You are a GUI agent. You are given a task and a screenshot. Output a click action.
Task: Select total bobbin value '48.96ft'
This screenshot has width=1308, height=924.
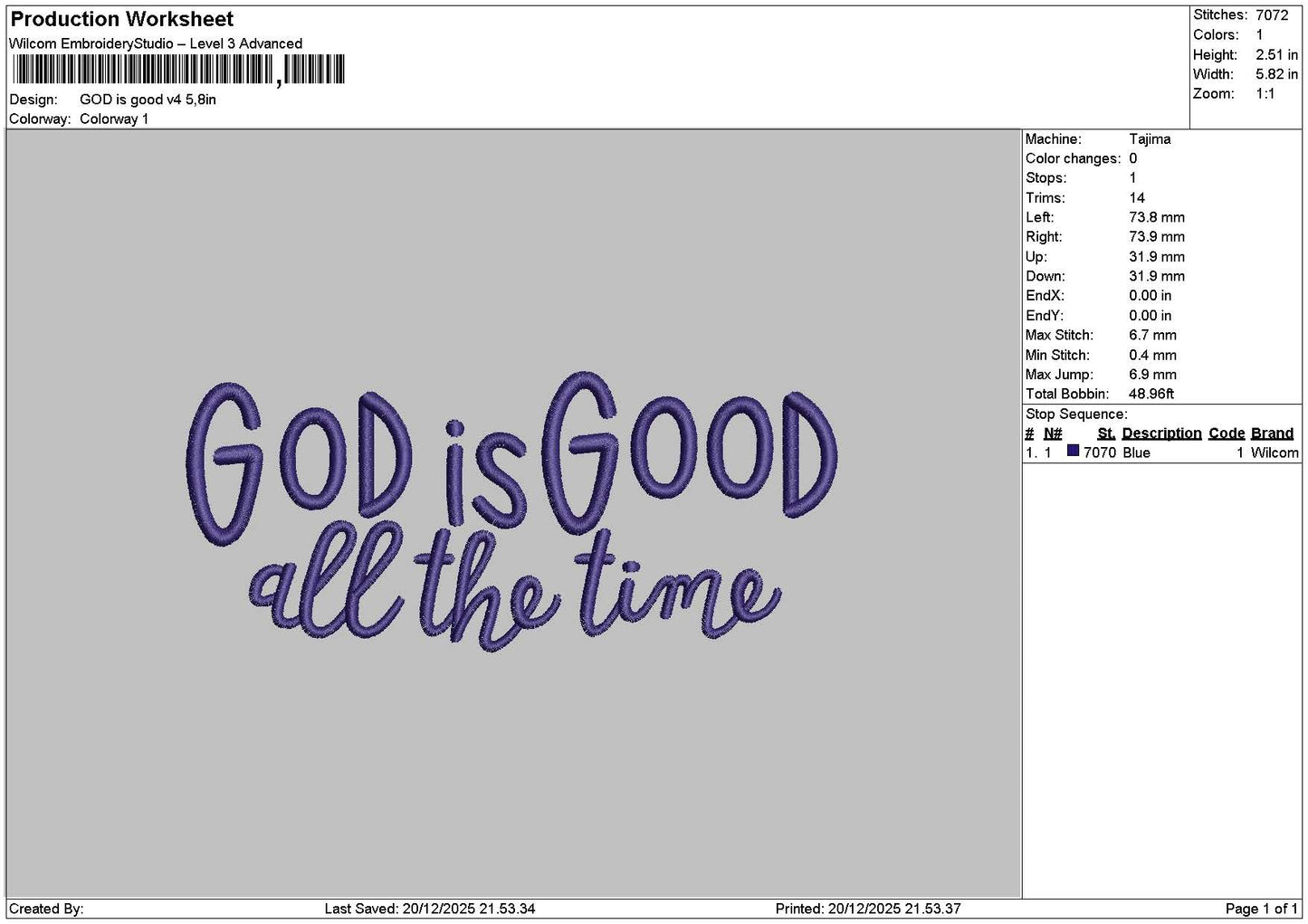[1151, 395]
